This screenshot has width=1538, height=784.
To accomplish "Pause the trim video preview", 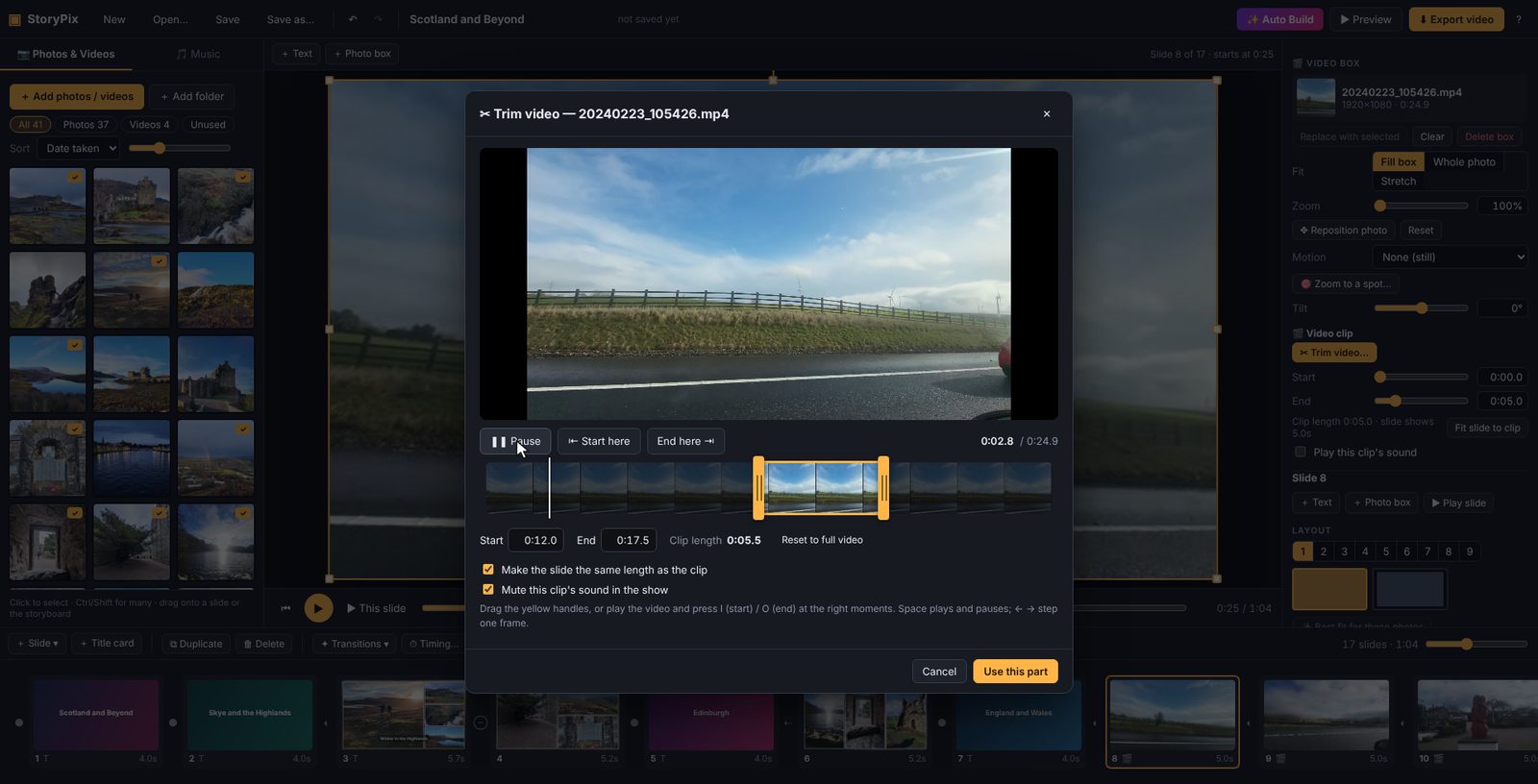I will 515,441.
